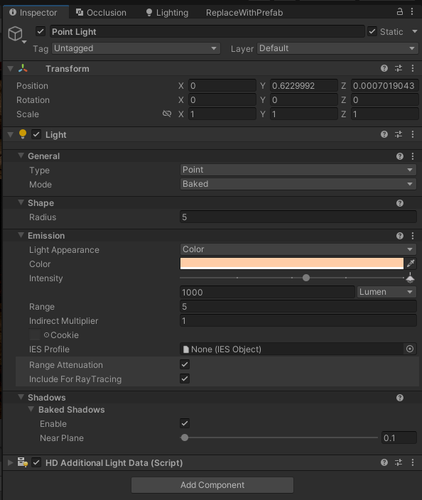Open the light Mode dropdown
Viewport: 422px width, 500px height.
coord(298,184)
